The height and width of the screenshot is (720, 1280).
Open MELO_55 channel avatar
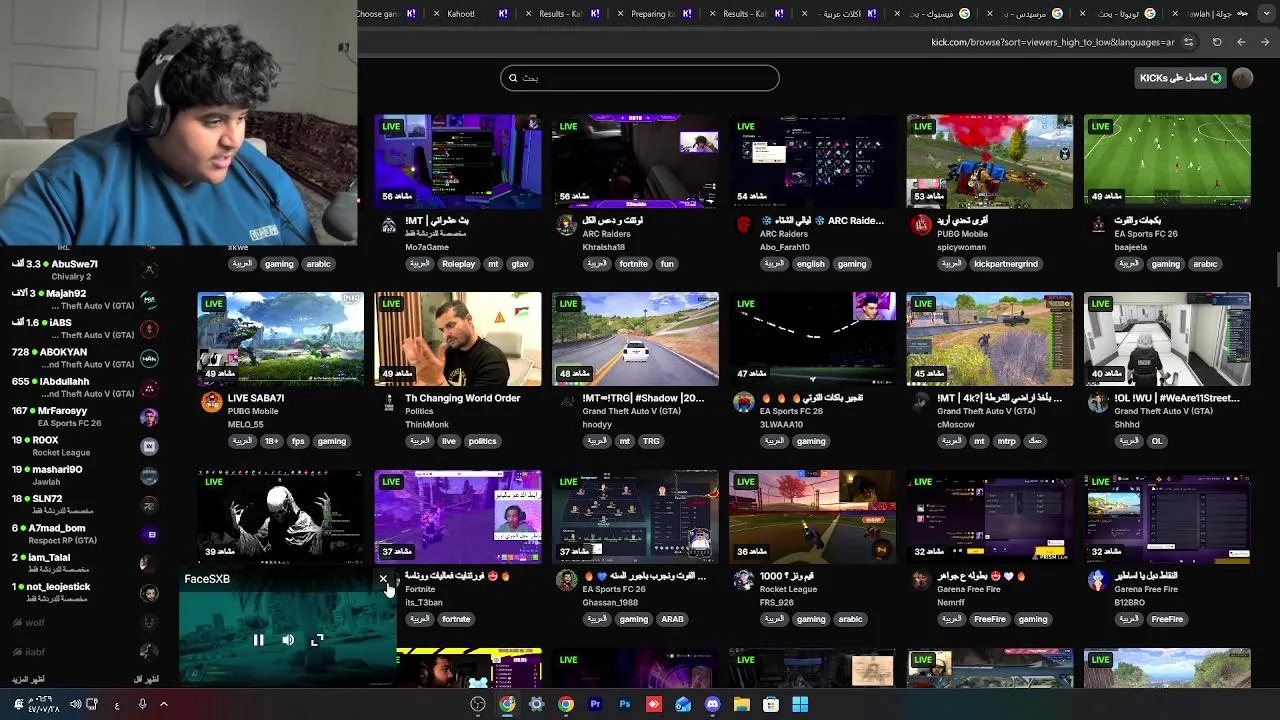[211, 402]
